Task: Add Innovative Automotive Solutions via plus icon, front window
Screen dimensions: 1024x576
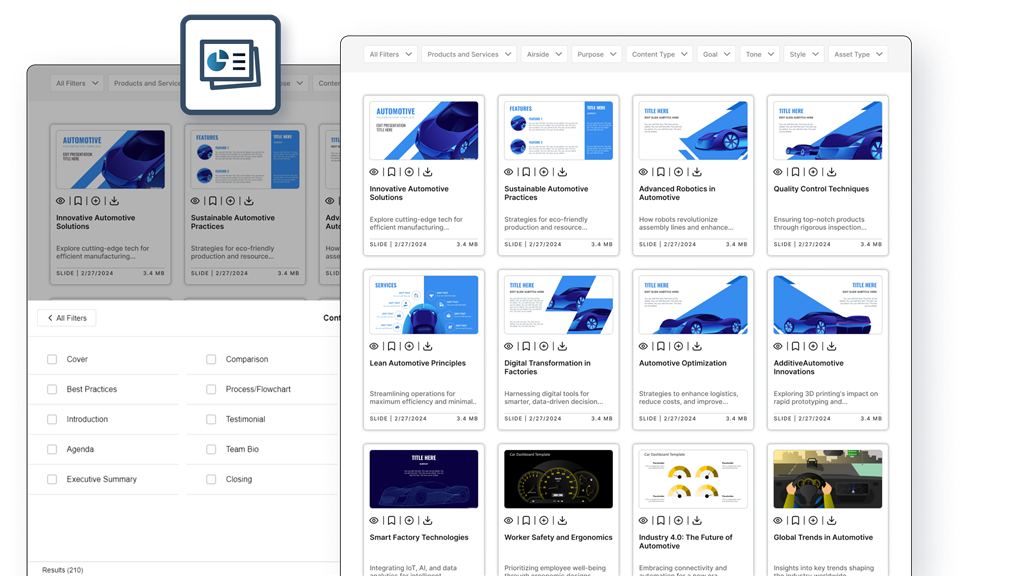Action: point(409,172)
